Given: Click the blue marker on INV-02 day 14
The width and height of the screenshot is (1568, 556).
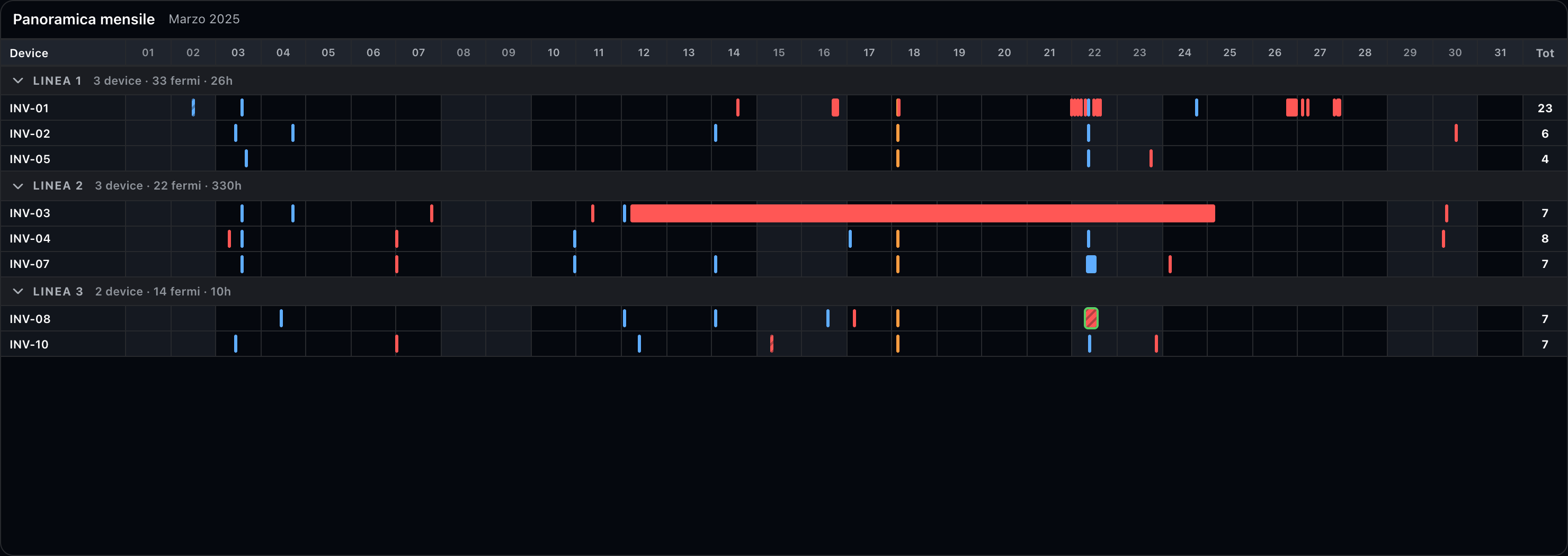Looking at the screenshot, I should [x=715, y=133].
